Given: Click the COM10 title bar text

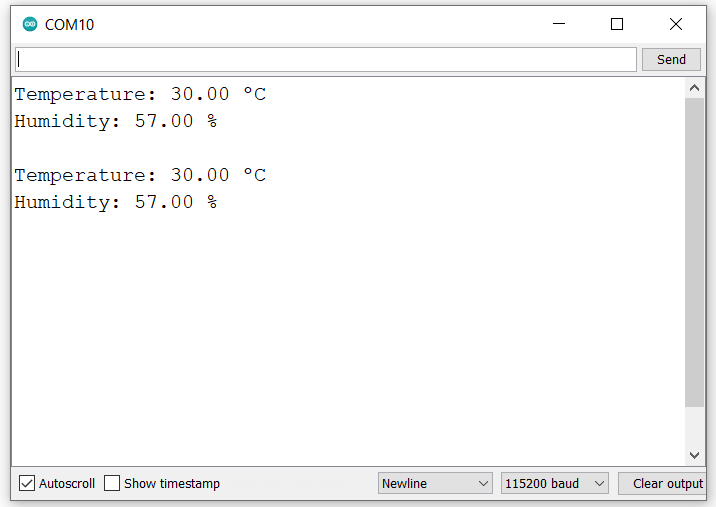Looking at the screenshot, I should tap(69, 24).
